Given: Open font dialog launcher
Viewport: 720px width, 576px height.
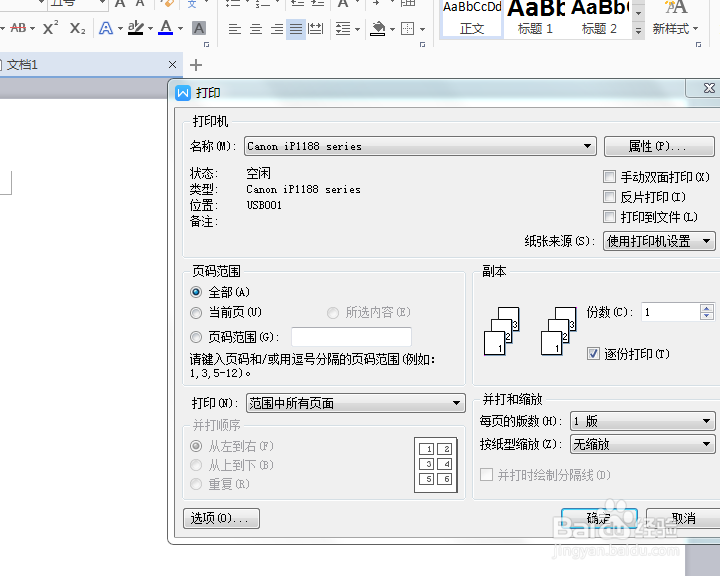Looking at the screenshot, I should [x=206, y=45].
